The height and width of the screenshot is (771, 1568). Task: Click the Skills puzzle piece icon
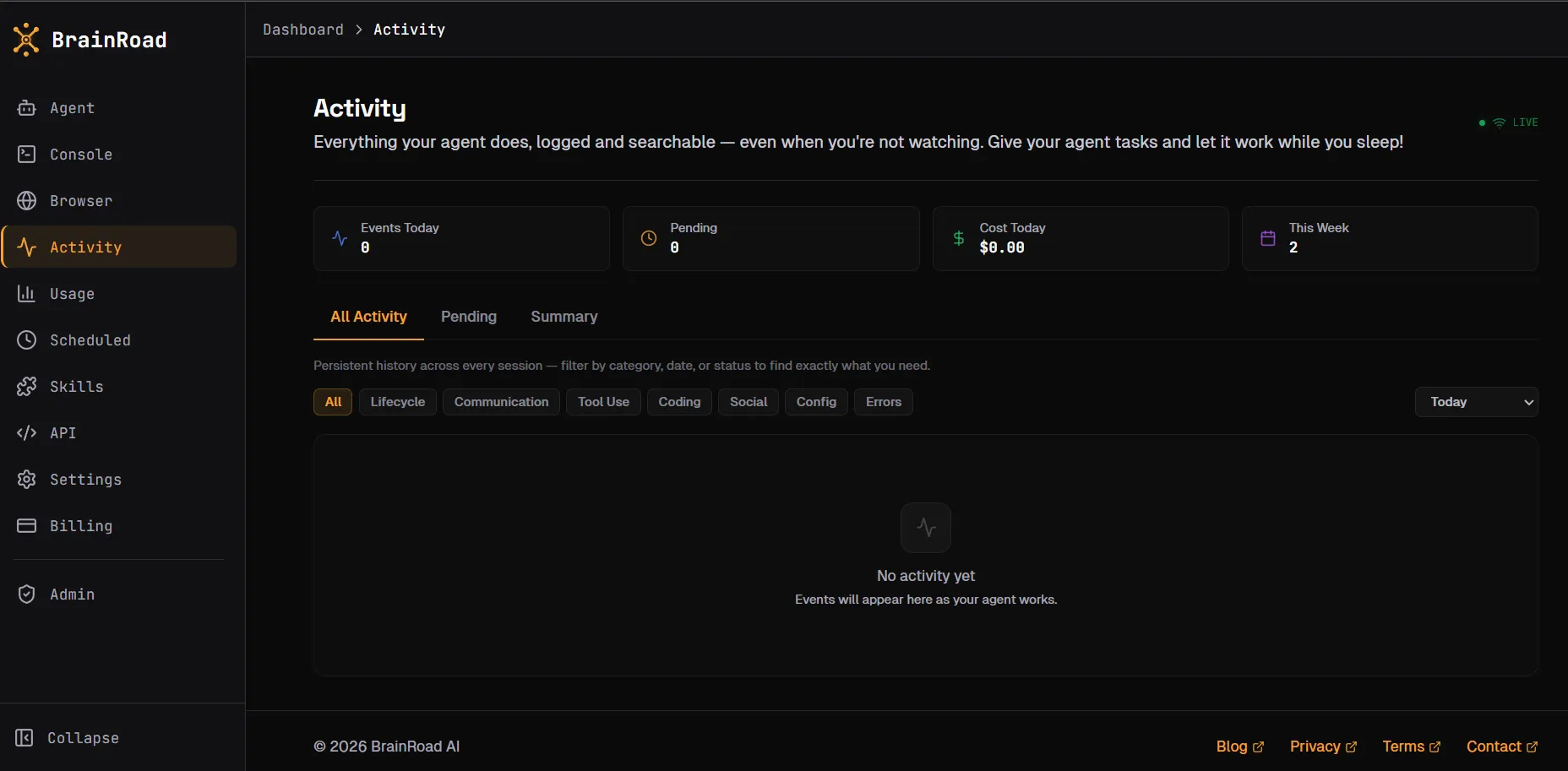pos(27,387)
